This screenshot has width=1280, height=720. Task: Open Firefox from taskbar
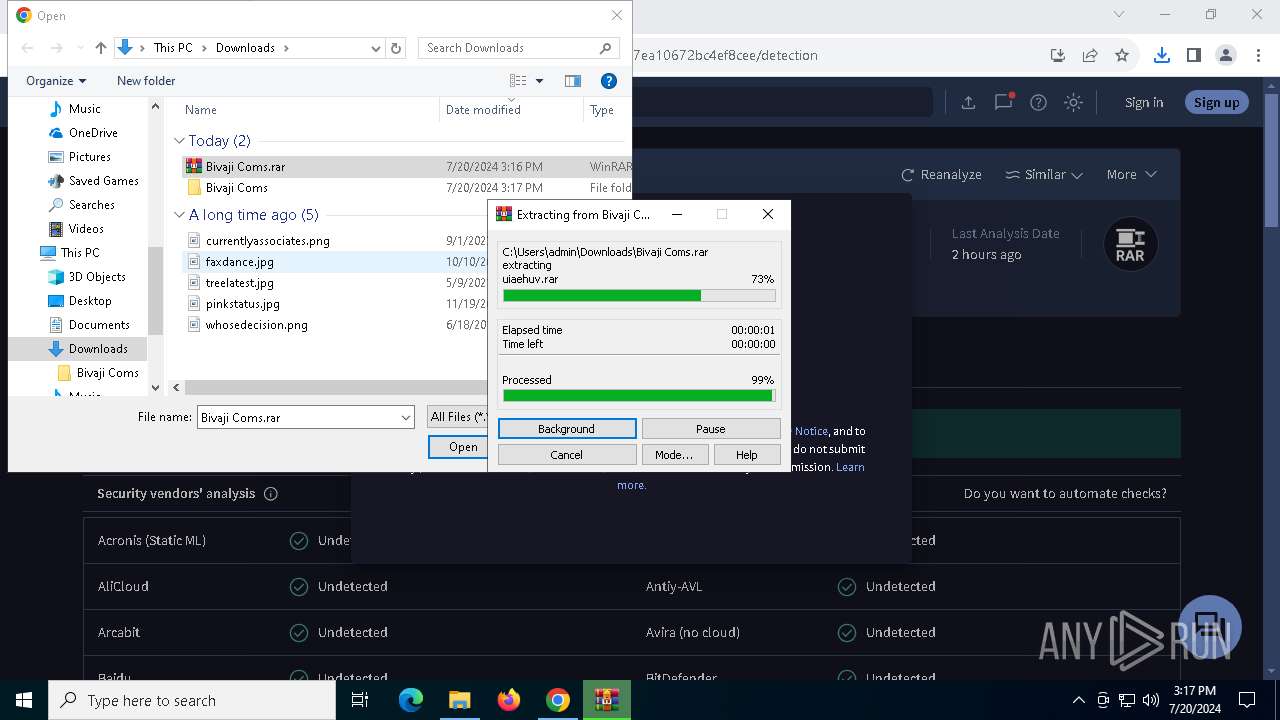click(x=509, y=700)
